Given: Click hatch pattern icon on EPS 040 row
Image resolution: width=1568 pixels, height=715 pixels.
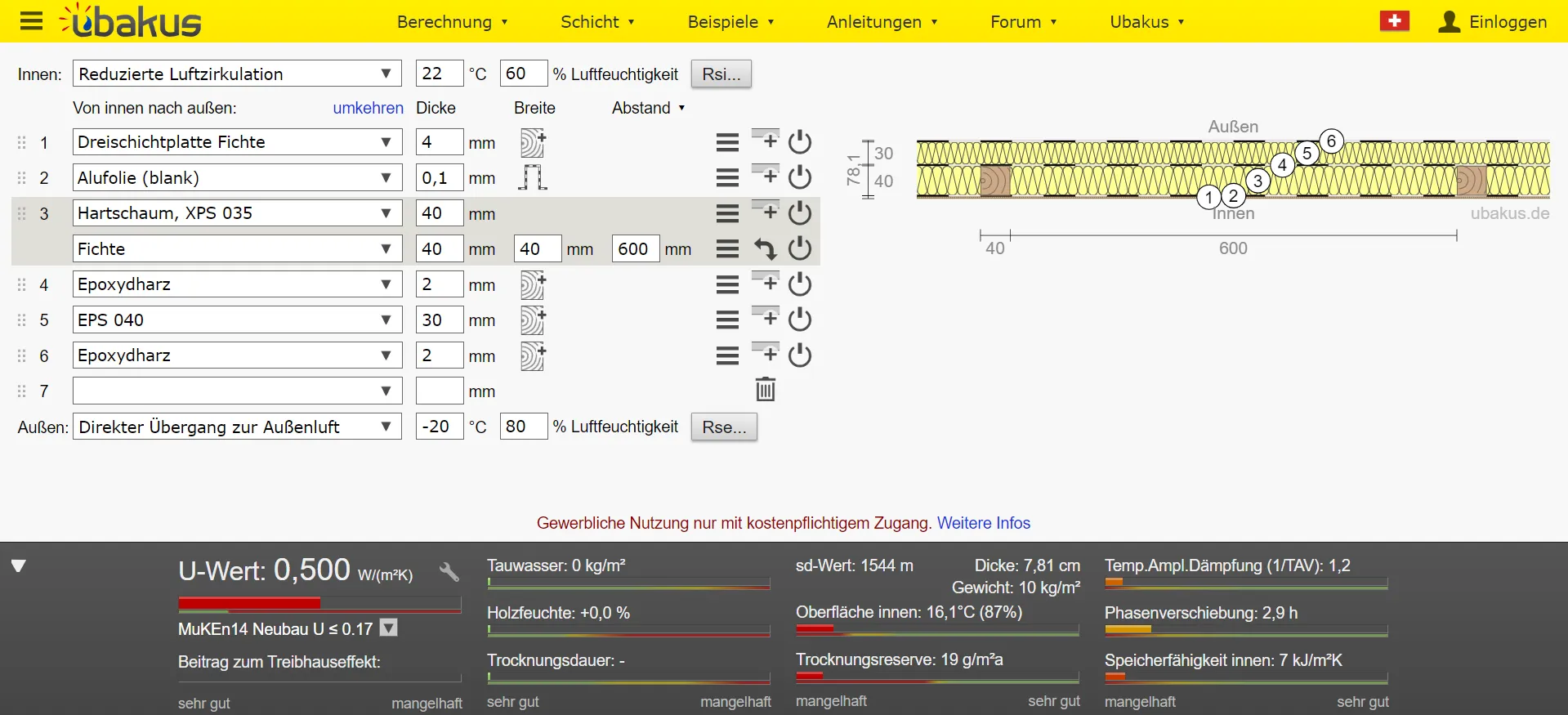Looking at the screenshot, I should (533, 320).
